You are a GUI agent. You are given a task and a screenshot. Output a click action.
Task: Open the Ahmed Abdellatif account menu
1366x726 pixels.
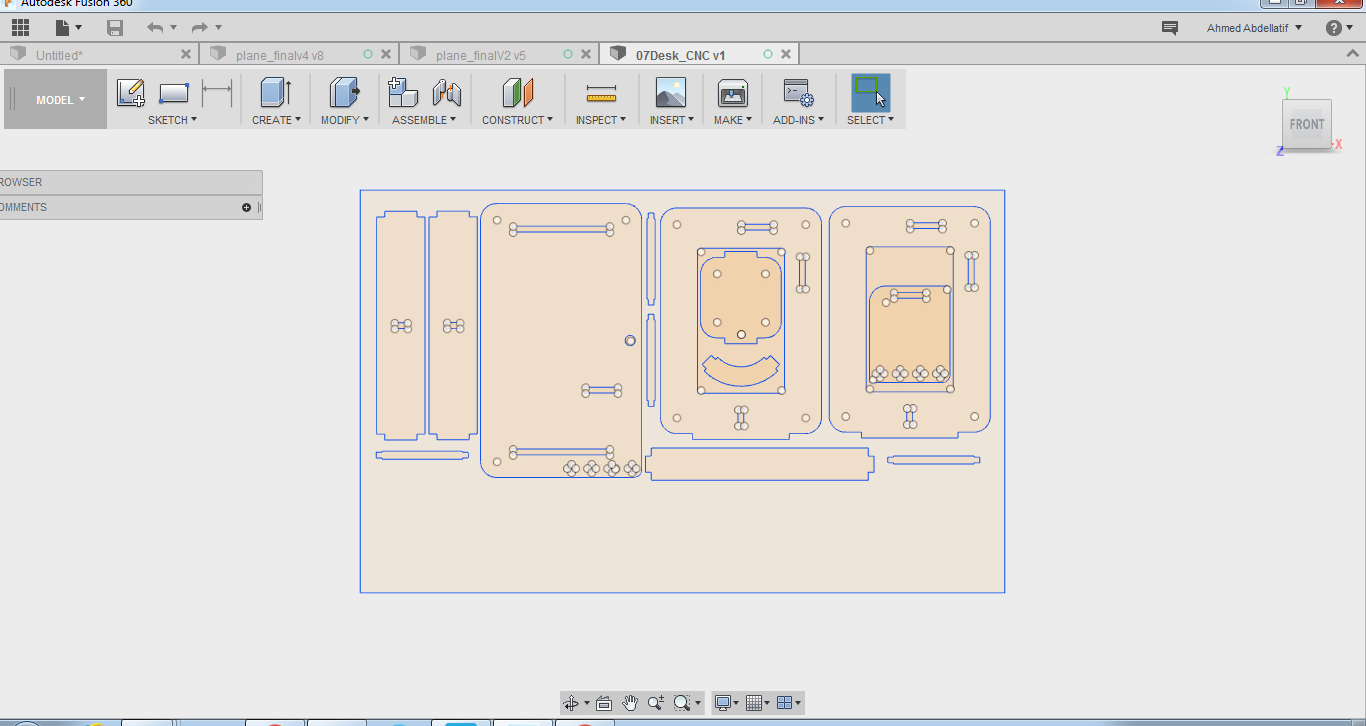point(1254,28)
